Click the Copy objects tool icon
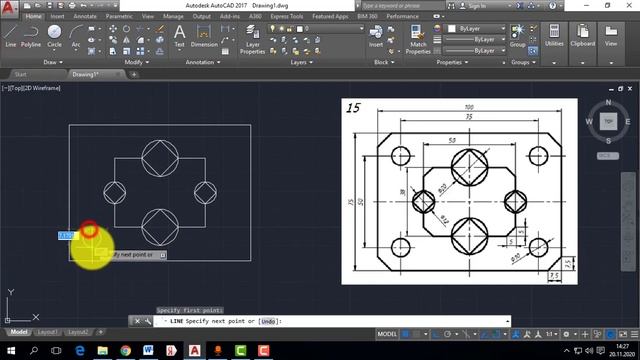Image resolution: width=640 pixels, height=360 pixels. (113, 40)
